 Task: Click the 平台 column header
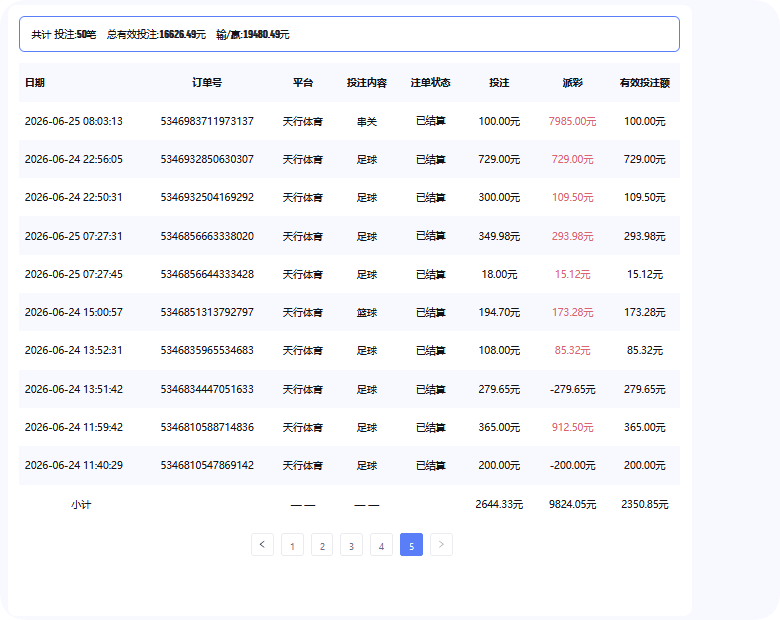pos(302,83)
